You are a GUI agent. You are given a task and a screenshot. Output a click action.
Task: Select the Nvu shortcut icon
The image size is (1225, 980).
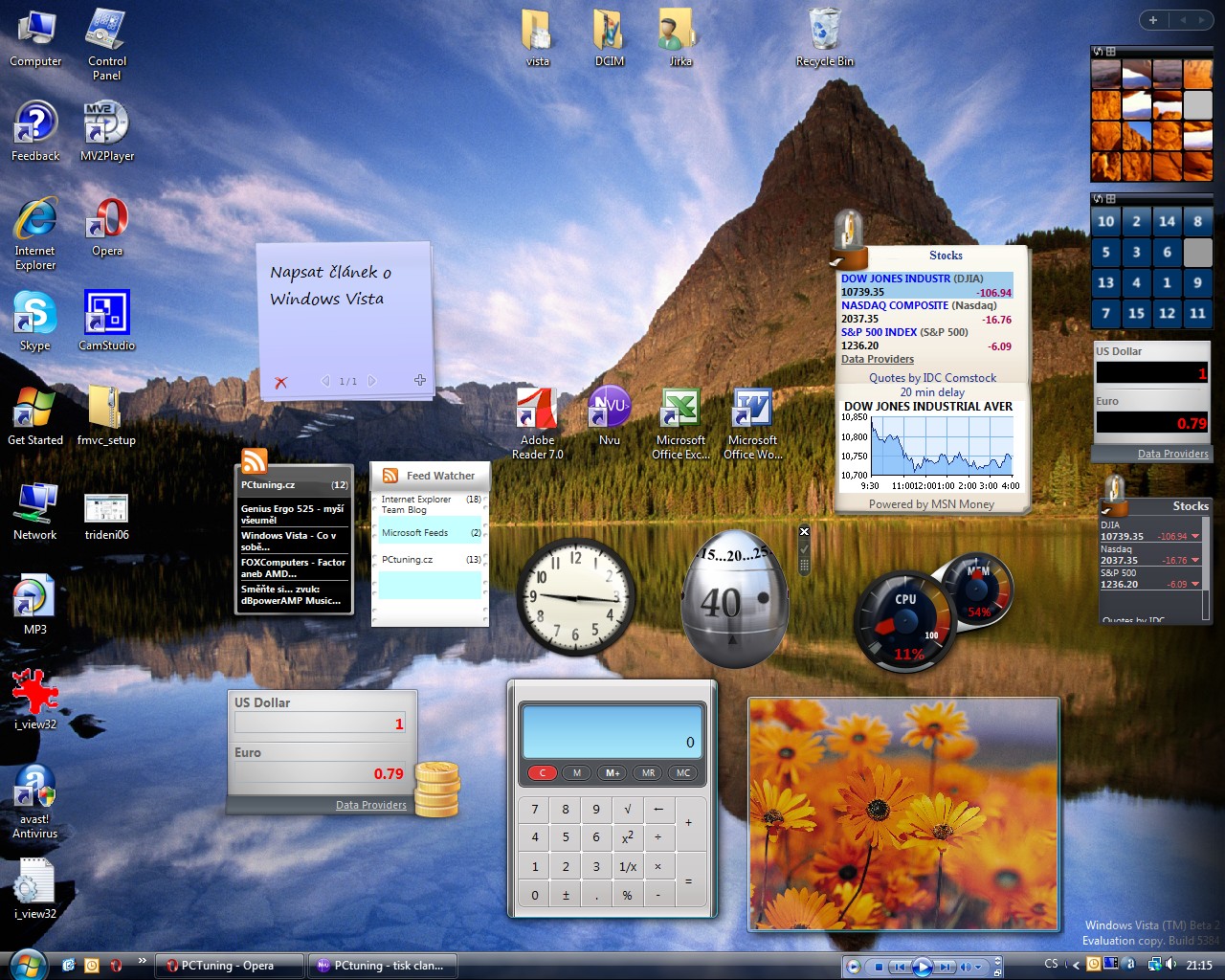point(610,416)
